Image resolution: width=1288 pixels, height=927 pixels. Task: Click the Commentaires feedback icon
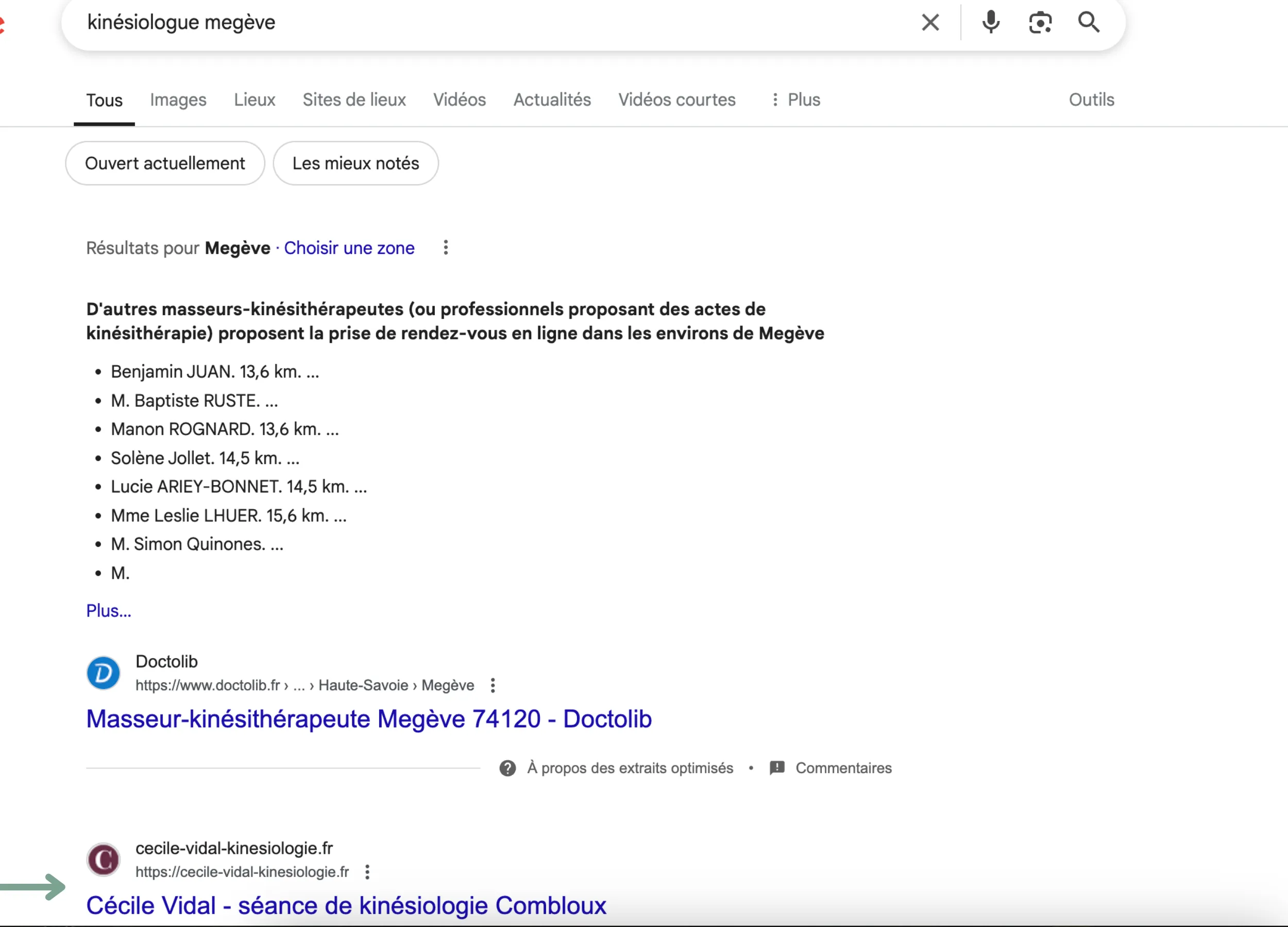tap(776, 768)
